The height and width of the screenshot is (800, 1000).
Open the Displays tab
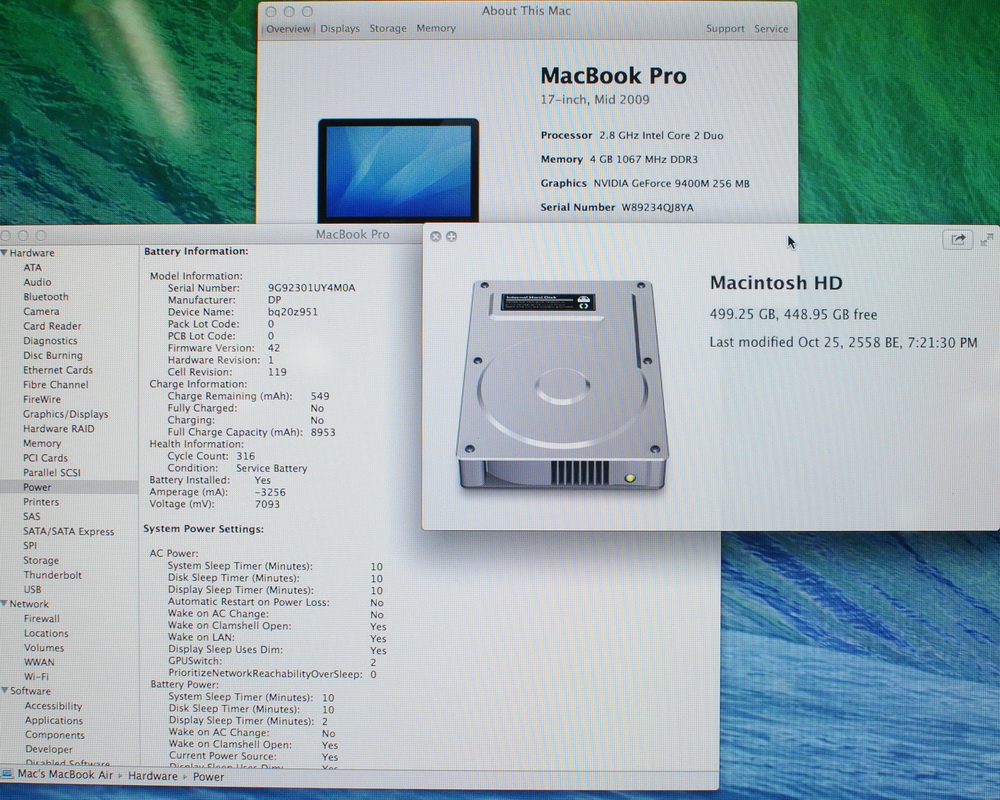[x=340, y=29]
